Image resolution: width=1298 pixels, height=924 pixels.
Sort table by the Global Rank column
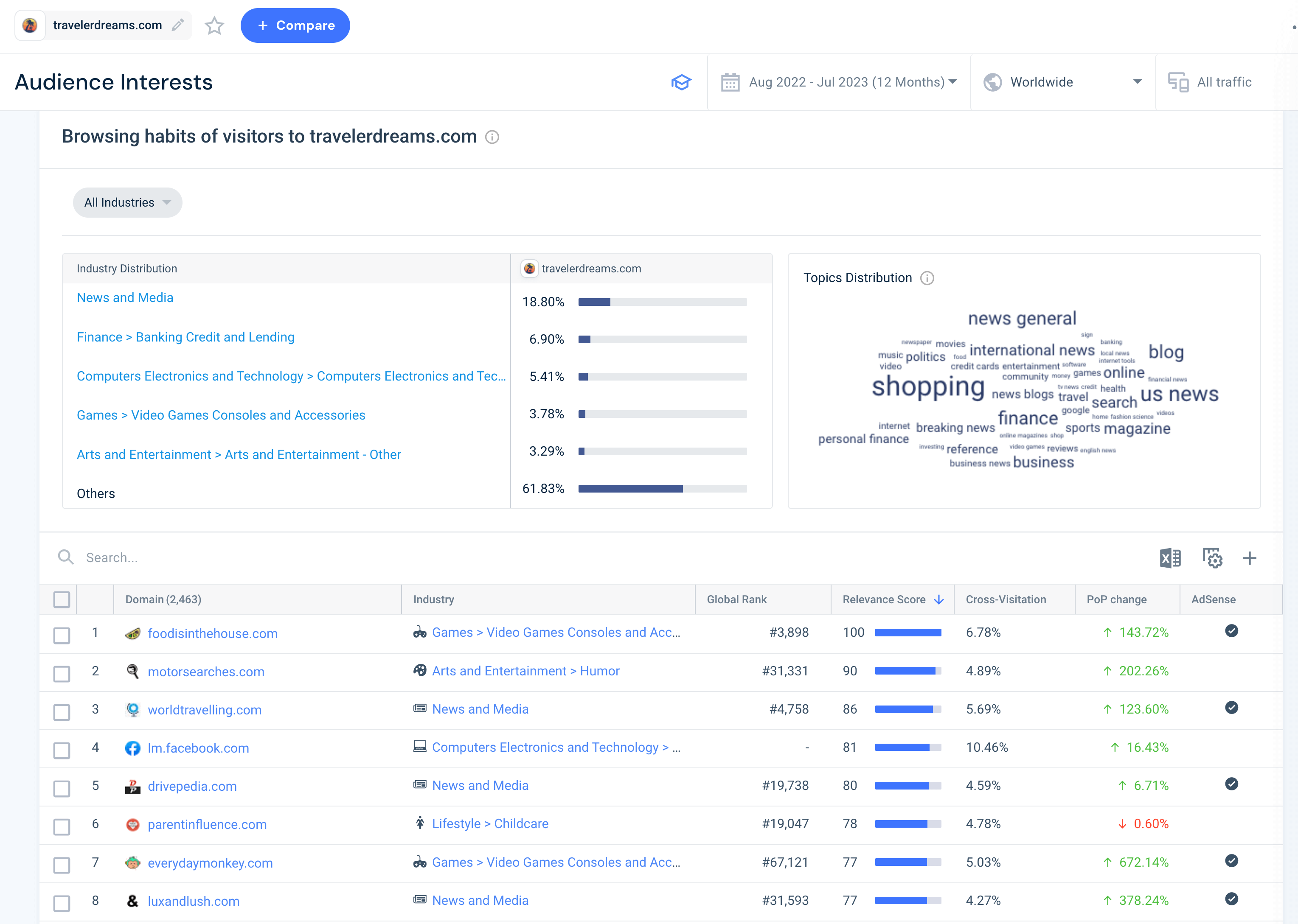pyautogui.click(x=737, y=599)
